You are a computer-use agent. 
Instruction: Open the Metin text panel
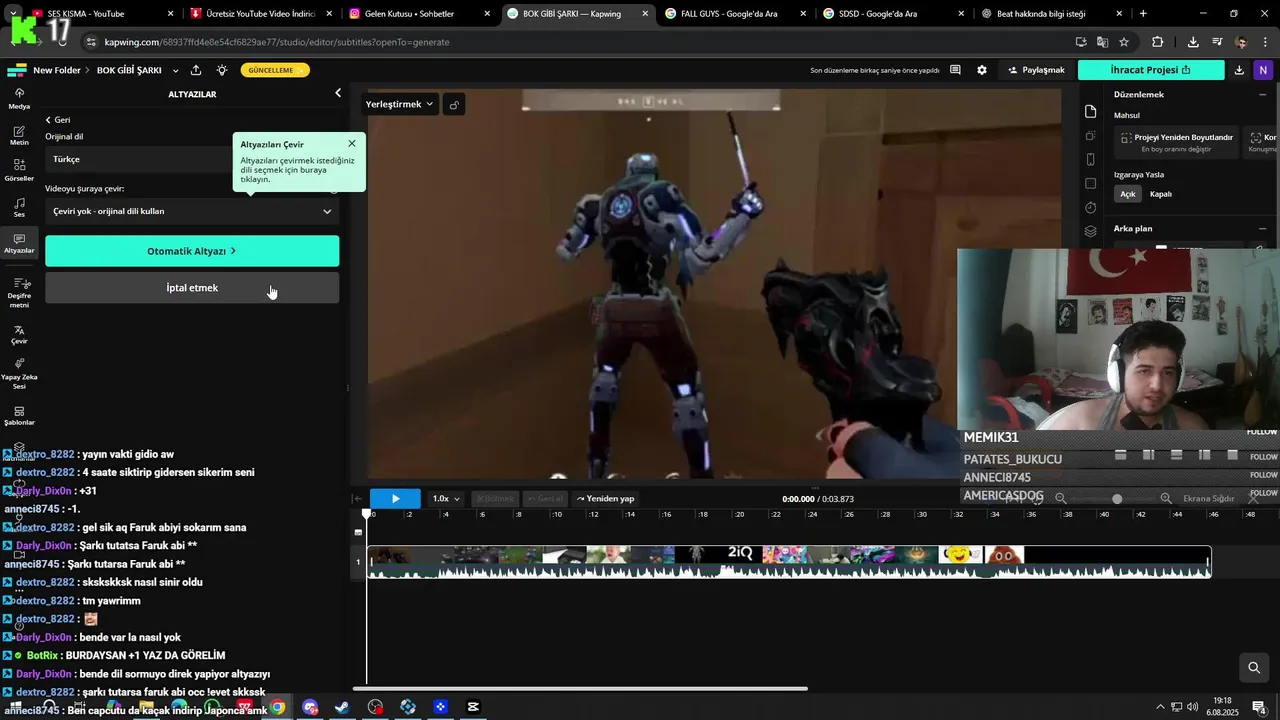click(19, 135)
